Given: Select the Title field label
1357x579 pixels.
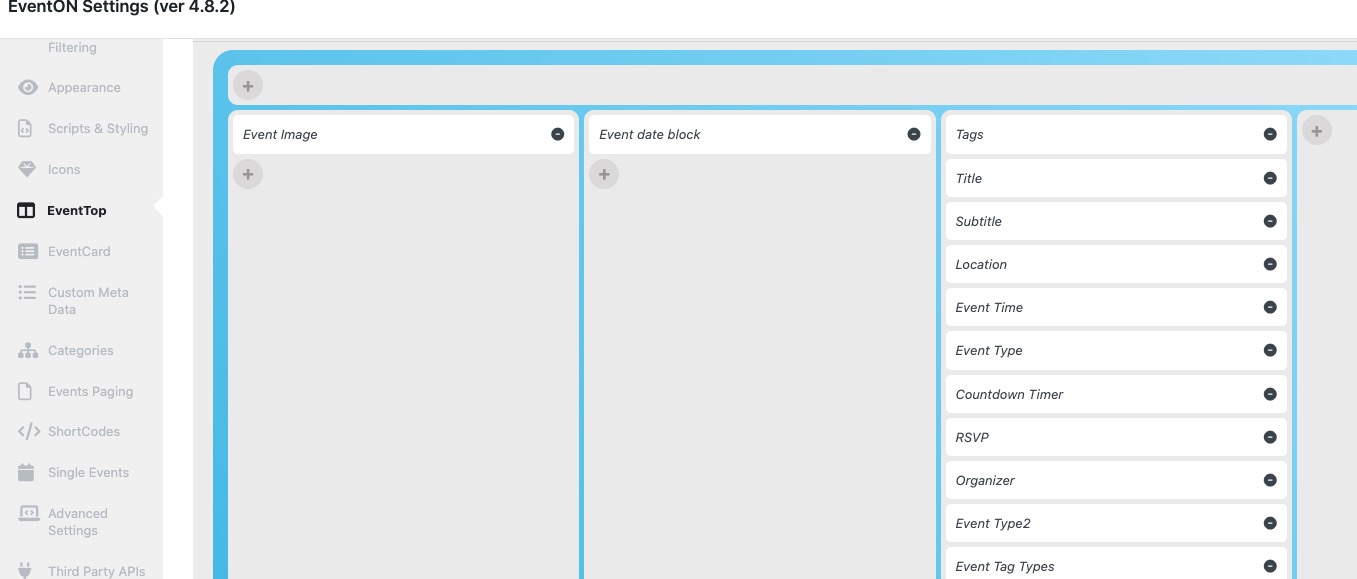Looking at the screenshot, I should tap(969, 178).
